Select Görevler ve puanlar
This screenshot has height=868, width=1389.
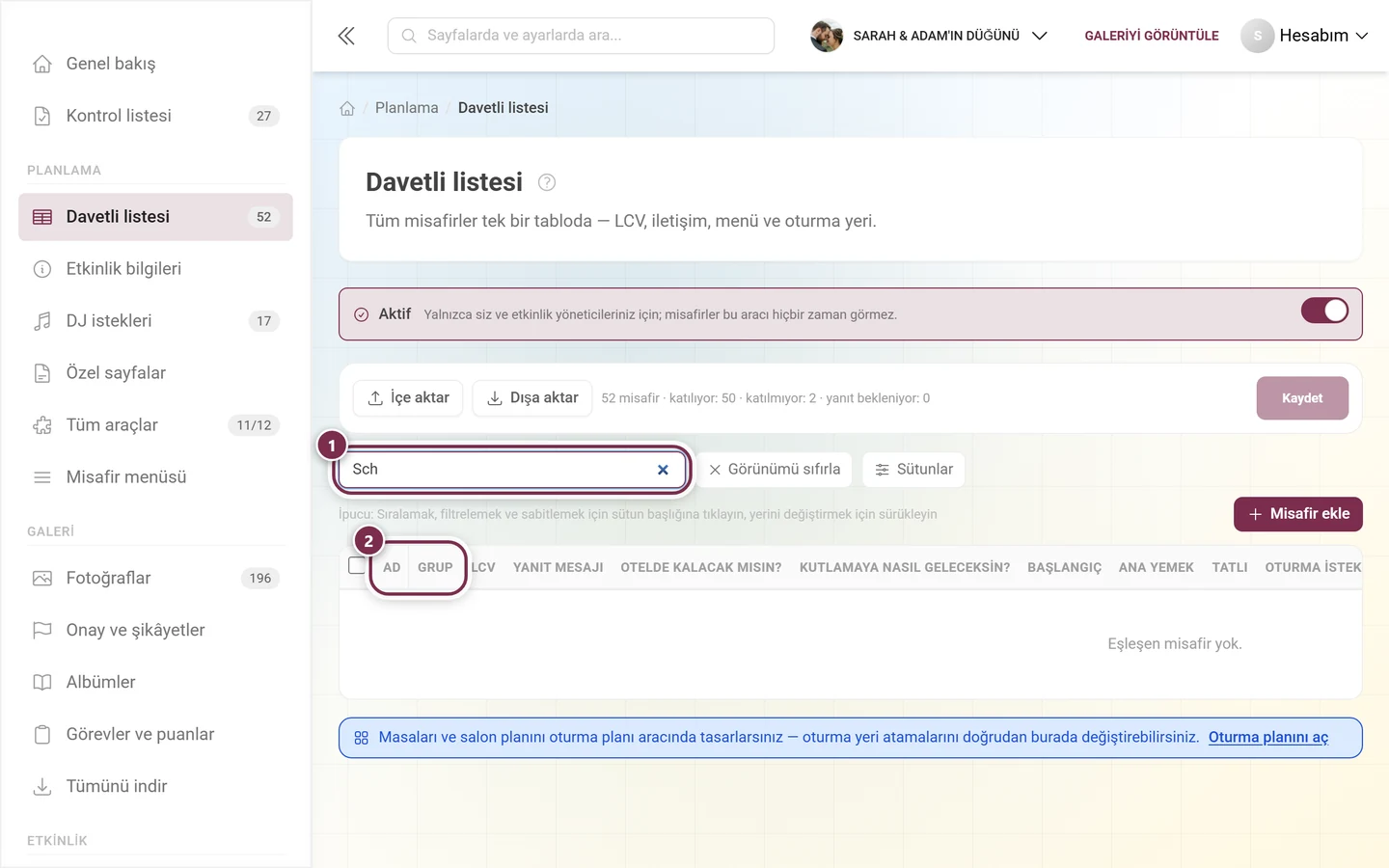[x=155, y=735]
